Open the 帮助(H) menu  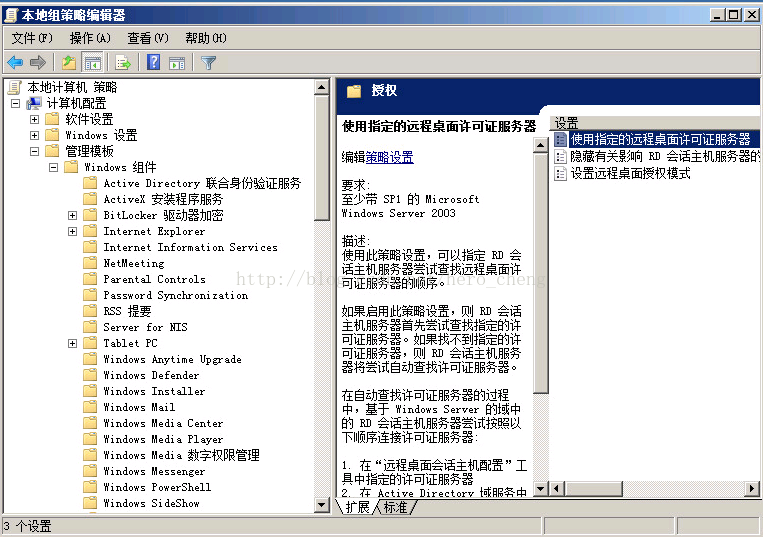tap(206, 38)
